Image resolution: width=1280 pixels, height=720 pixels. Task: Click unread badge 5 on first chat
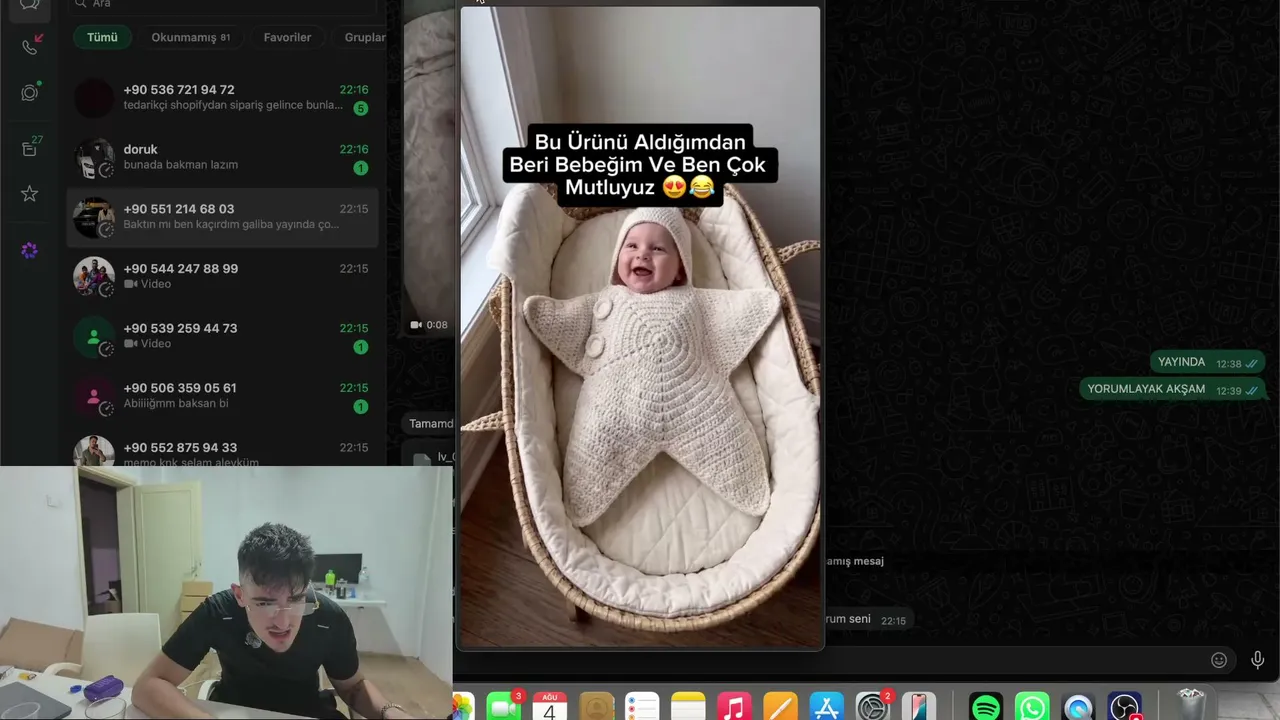(360, 108)
